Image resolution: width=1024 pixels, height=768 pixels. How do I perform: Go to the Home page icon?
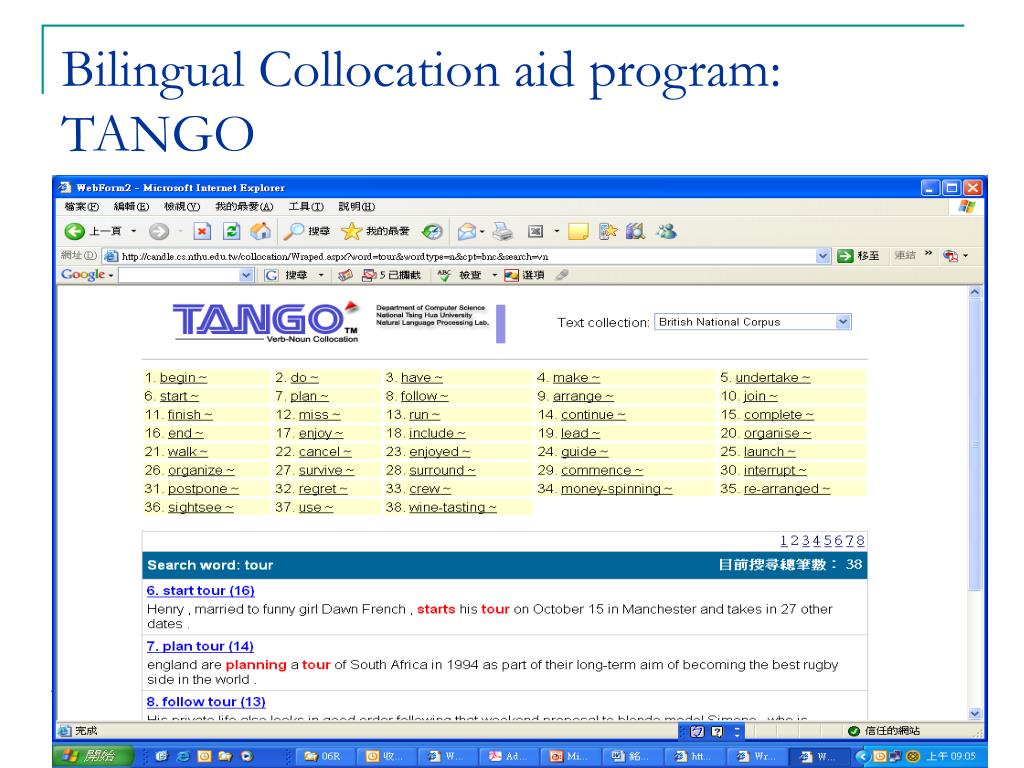(x=260, y=231)
